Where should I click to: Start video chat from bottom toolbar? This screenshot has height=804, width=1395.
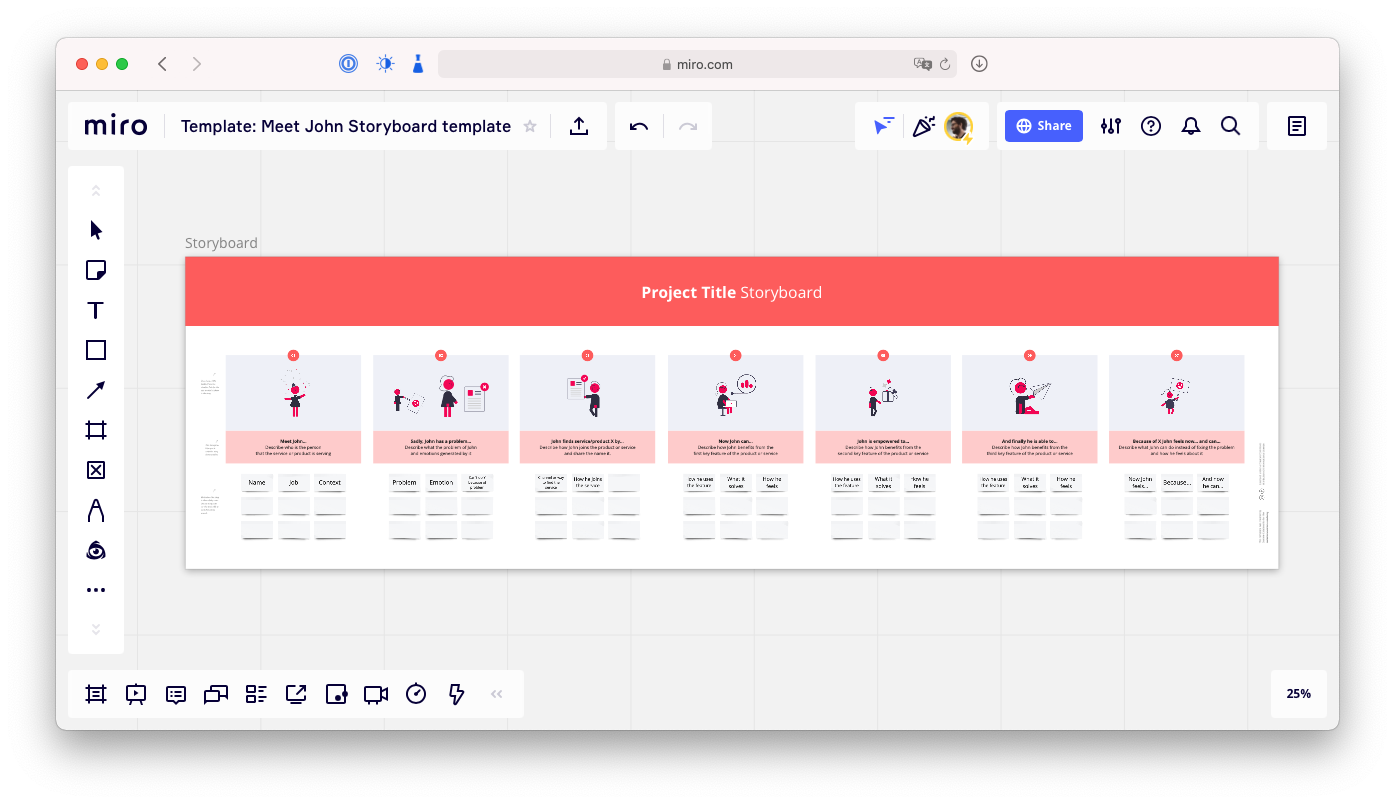(x=376, y=694)
